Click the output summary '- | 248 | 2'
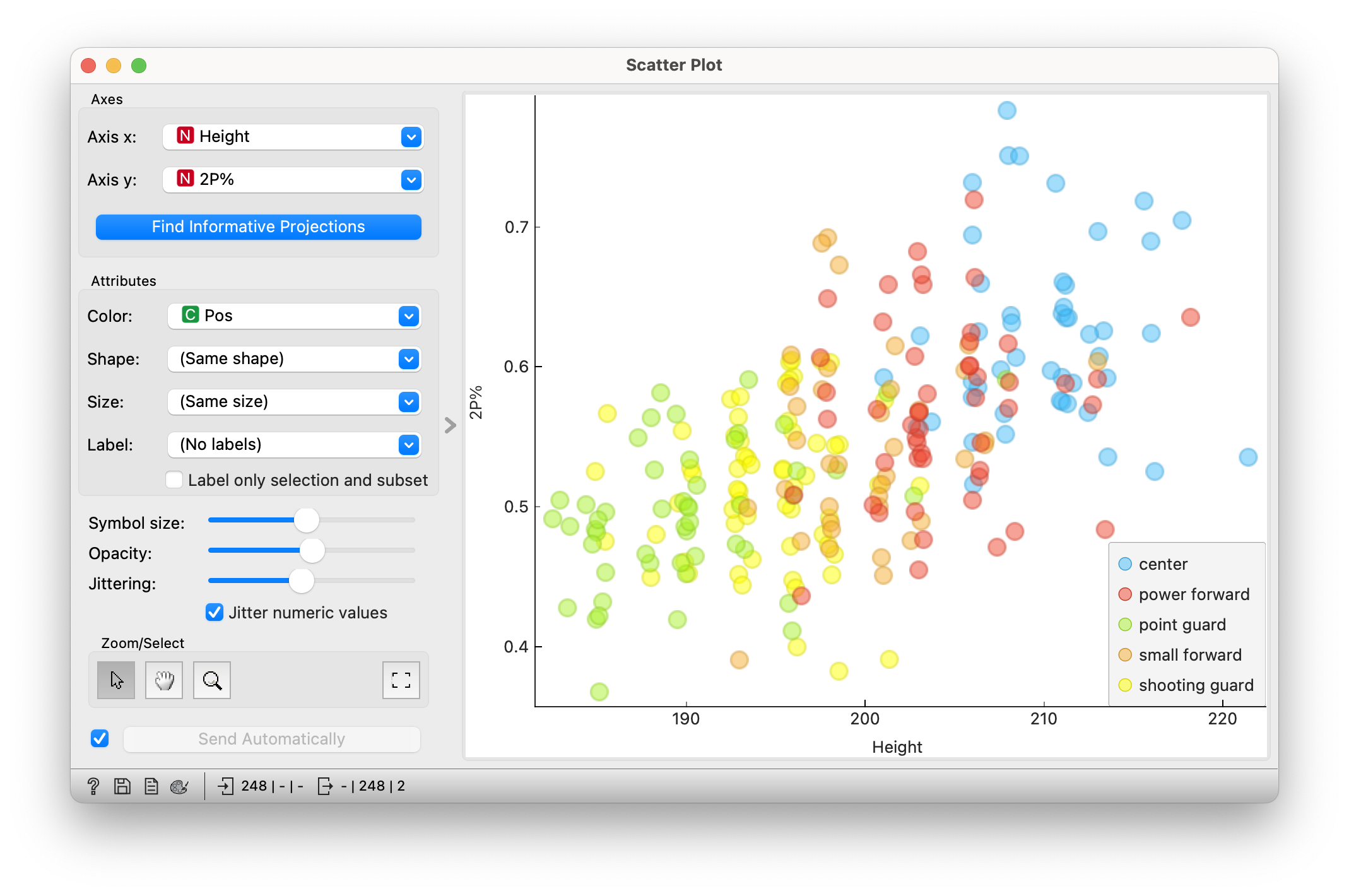The image size is (1349, 896). (373, 786)
